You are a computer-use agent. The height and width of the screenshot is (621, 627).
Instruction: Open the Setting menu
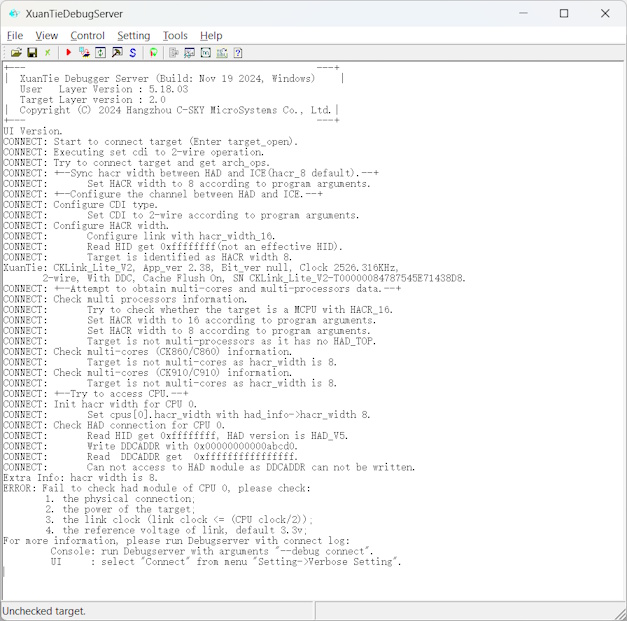pos(133,35)
